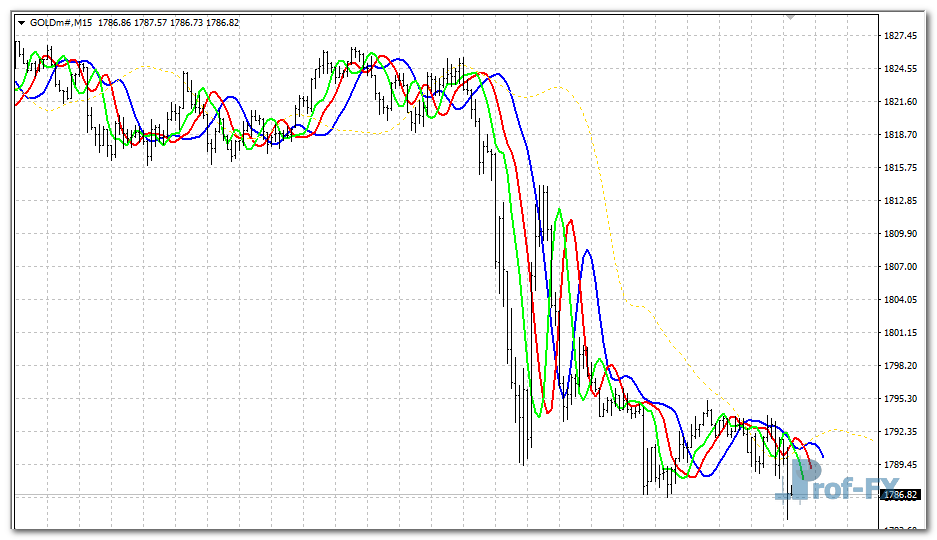Click the 1818.70 price axis label

900,135
